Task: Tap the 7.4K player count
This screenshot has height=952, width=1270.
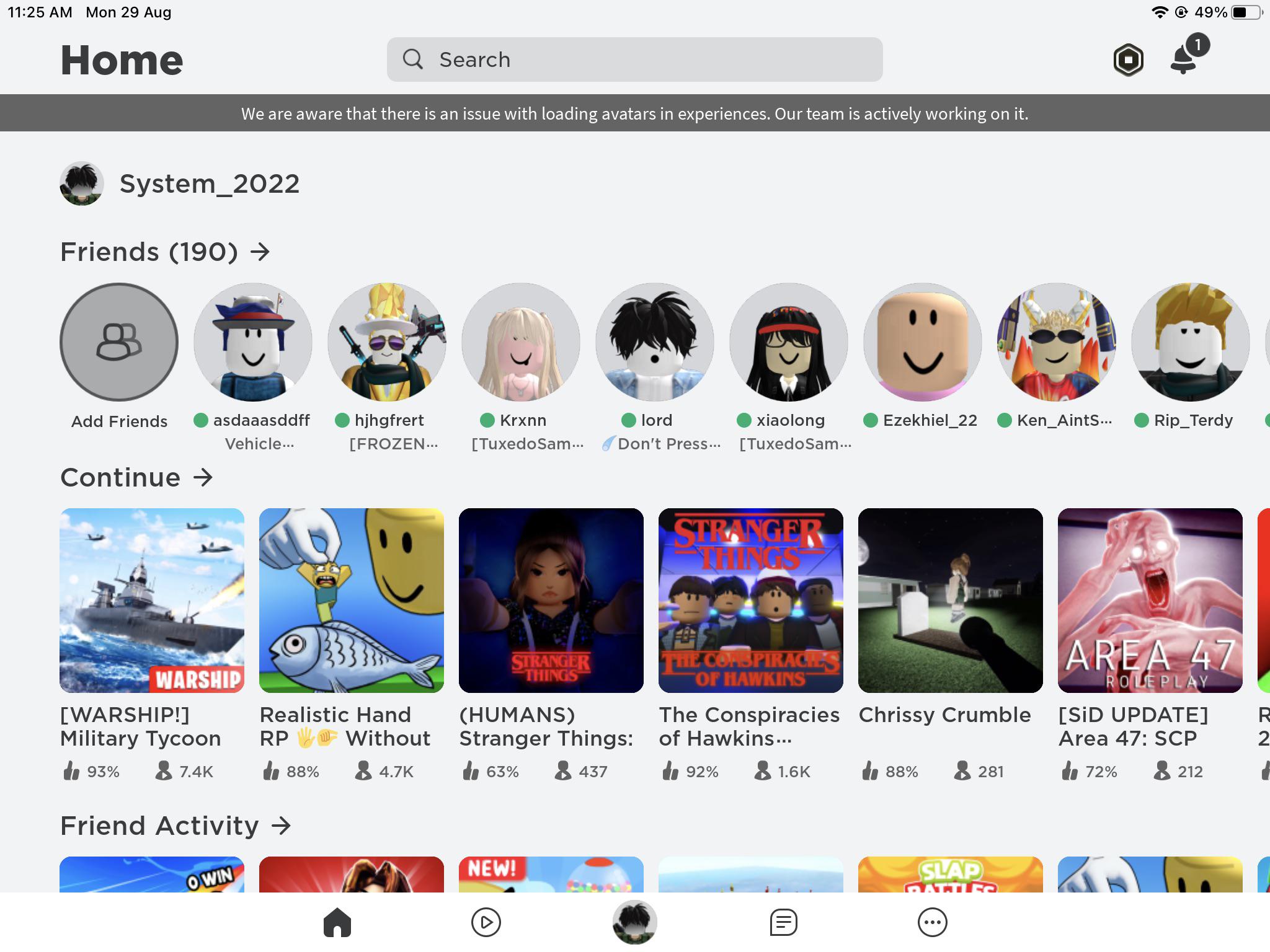Action: pos(184,771)
